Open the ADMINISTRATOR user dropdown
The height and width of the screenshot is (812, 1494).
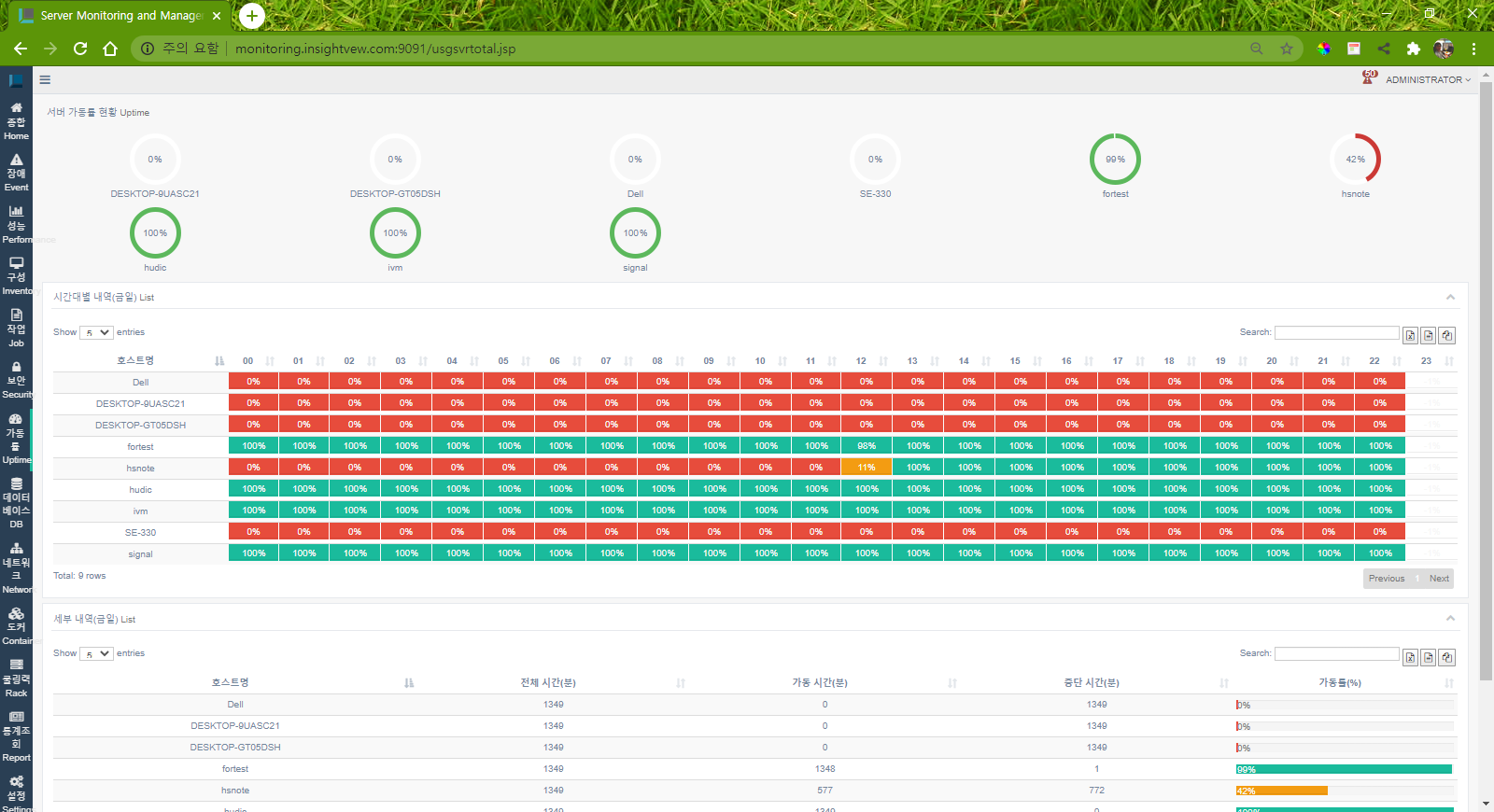point(1427,80)
